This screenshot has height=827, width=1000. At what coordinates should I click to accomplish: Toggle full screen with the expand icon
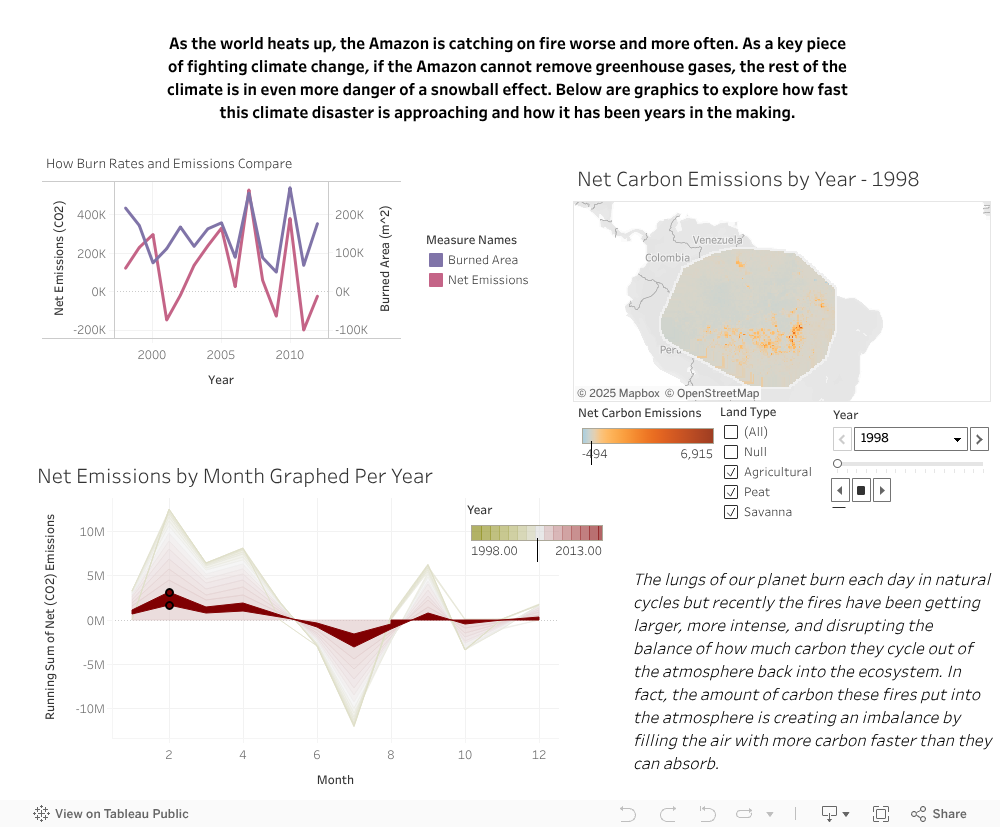pyautogui.click(x=881, y=813)
